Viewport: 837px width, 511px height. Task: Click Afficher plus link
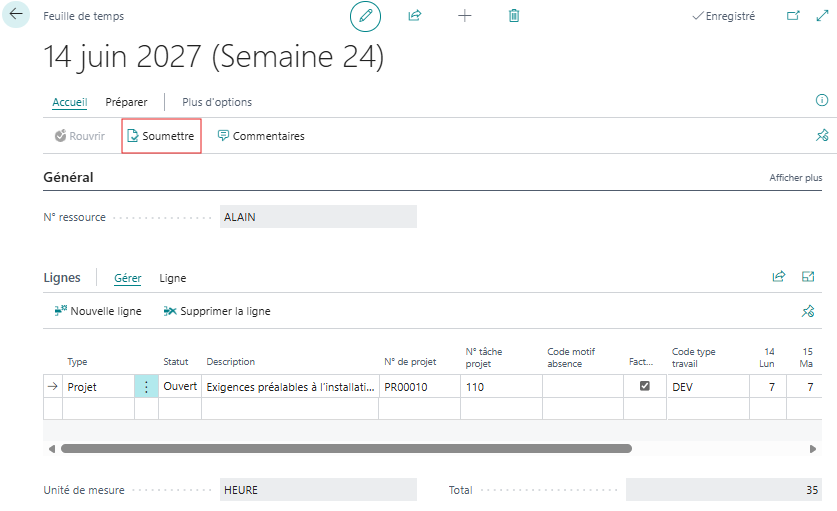(795, 178)
